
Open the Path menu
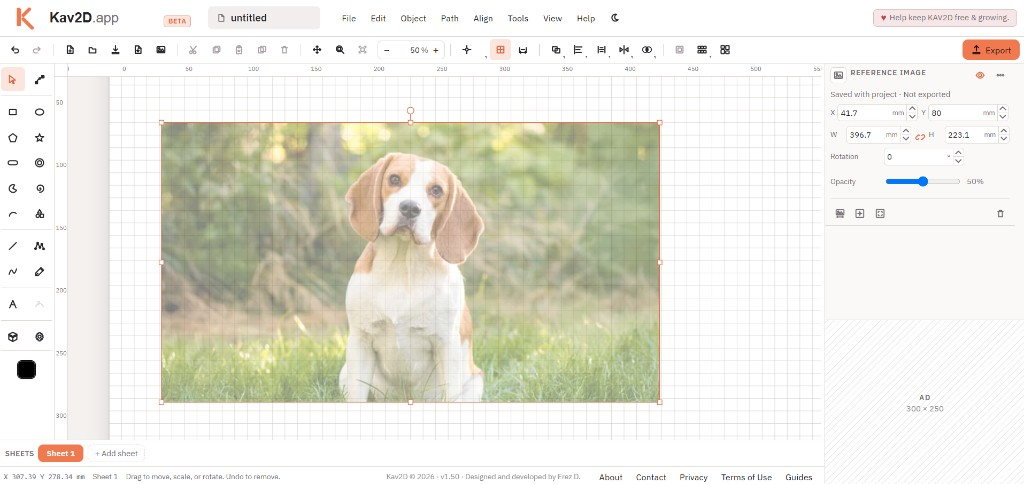tap(449, 18)
